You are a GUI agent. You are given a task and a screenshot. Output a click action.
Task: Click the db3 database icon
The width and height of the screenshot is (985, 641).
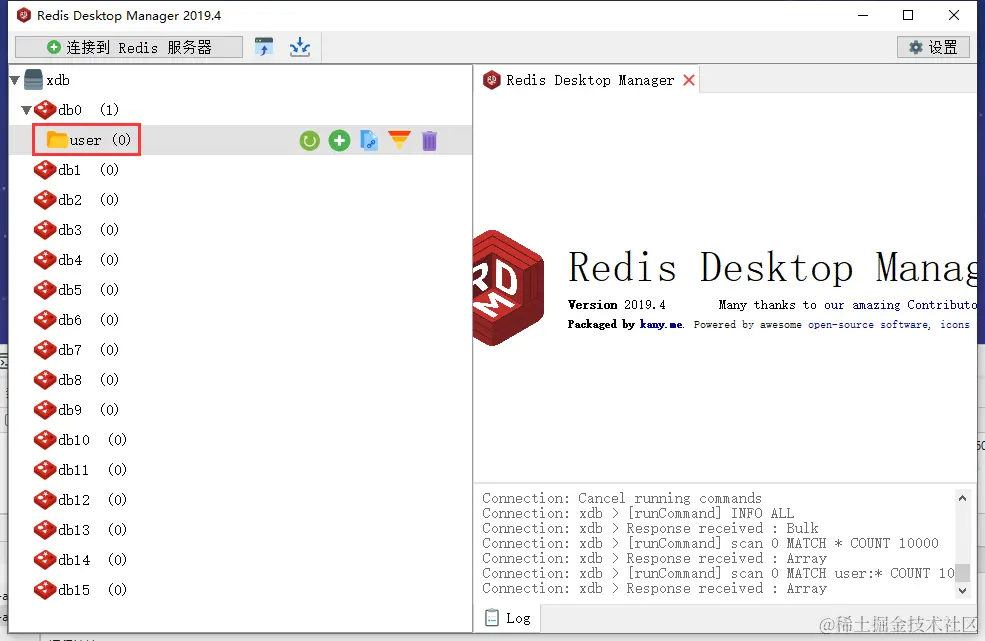click(45, 230)
